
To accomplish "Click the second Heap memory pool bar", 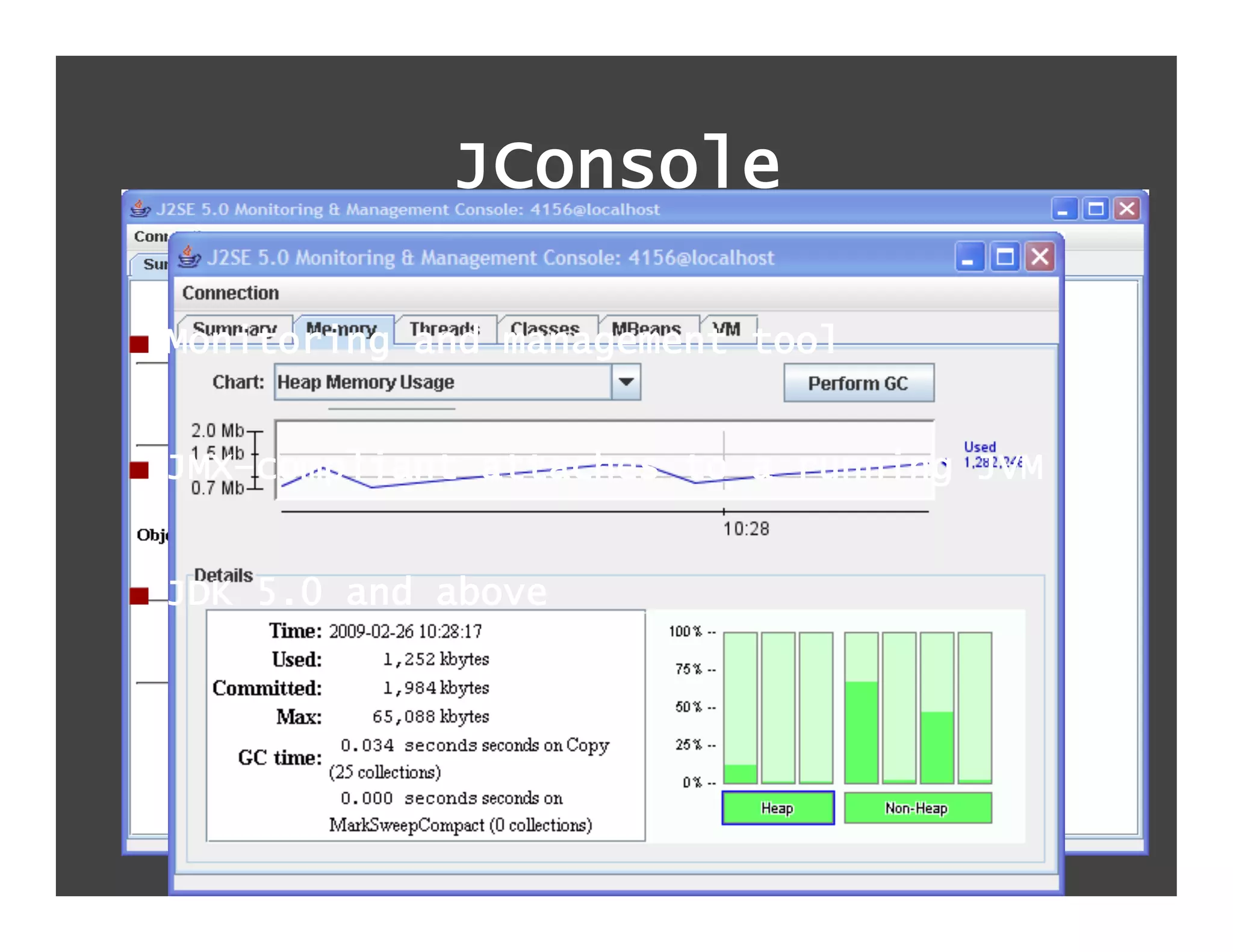I will pyautogui.click(x=778, y=708).
